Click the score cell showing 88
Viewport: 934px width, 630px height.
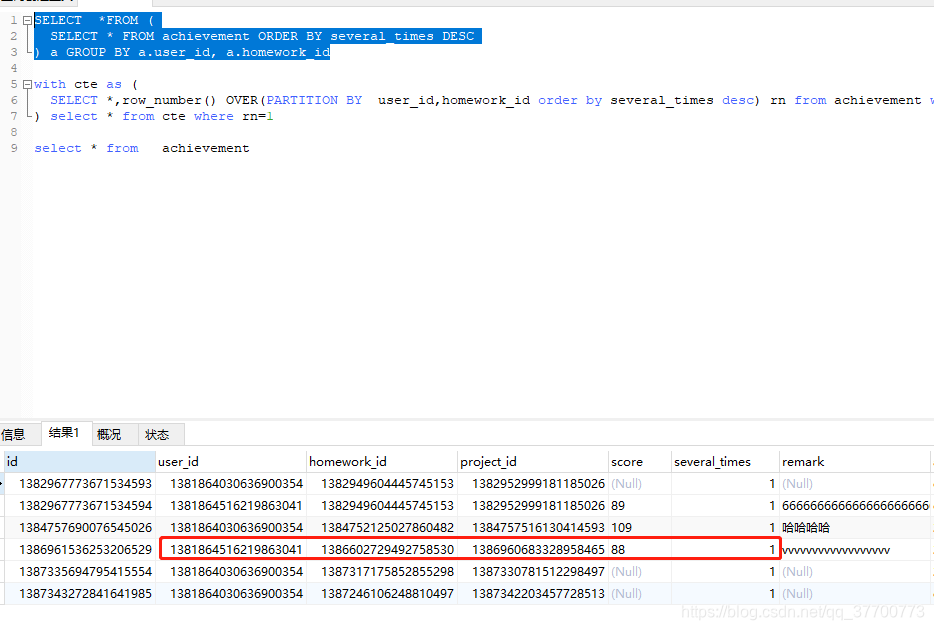(622, 549)
